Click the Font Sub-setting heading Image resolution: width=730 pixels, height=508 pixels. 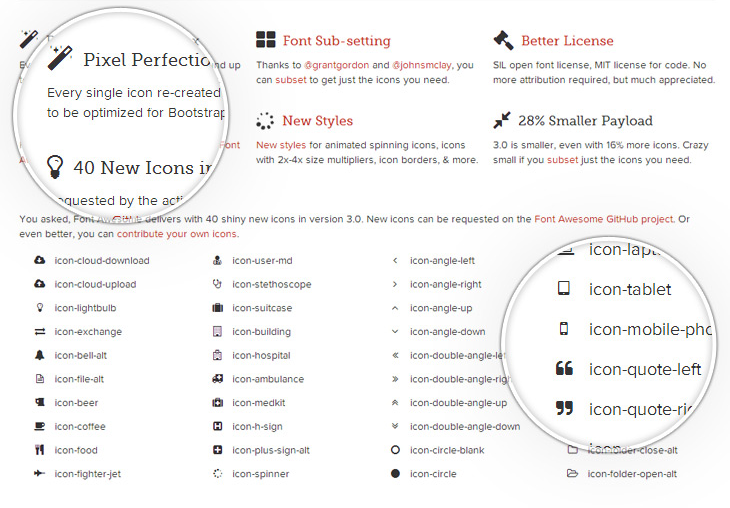pos(337,41)
